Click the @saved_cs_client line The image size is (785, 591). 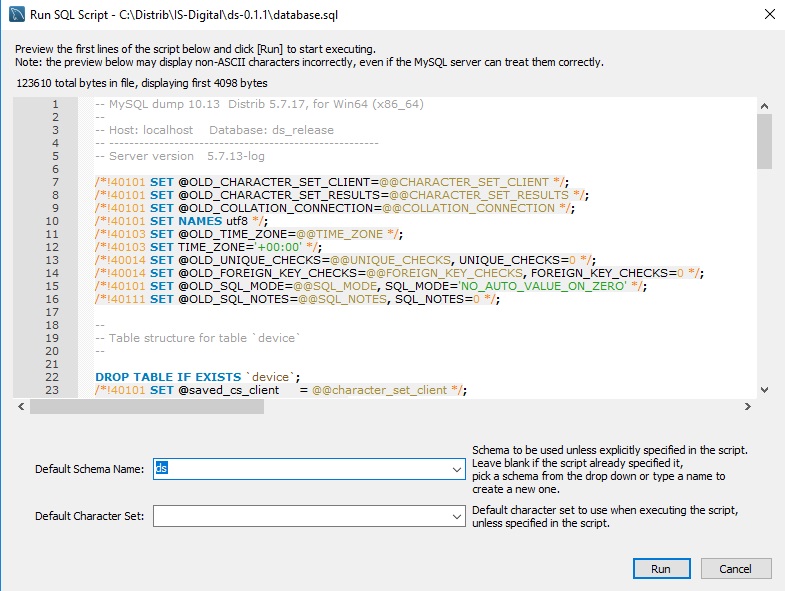coord(281,390)
